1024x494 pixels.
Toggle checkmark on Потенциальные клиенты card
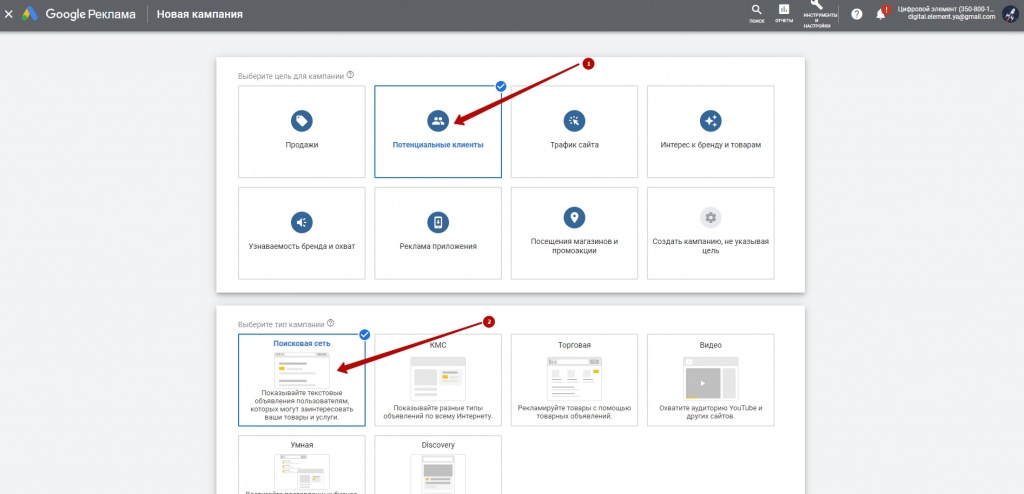pos(501,86)
